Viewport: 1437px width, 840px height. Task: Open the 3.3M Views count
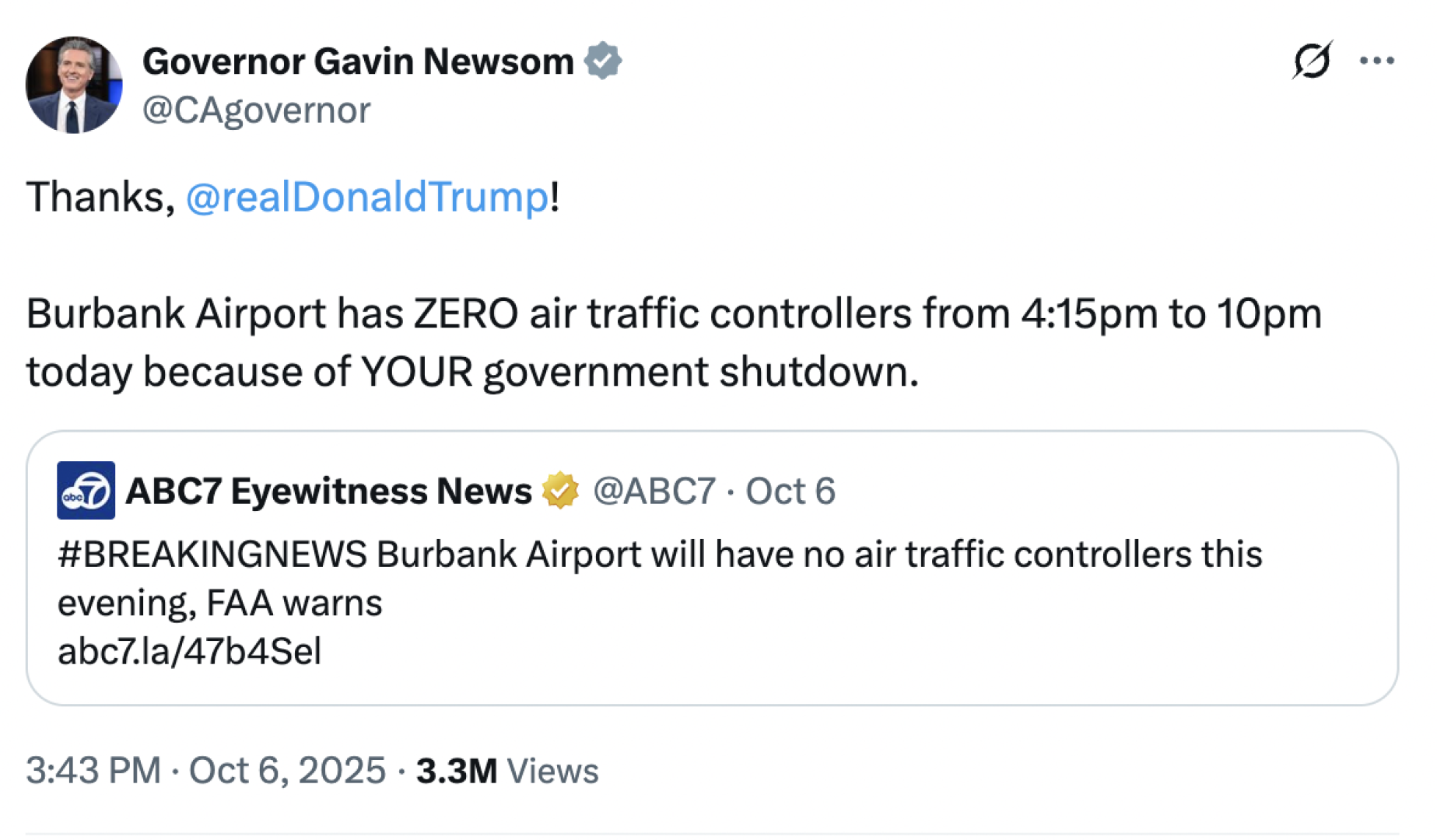pos(507,772)
